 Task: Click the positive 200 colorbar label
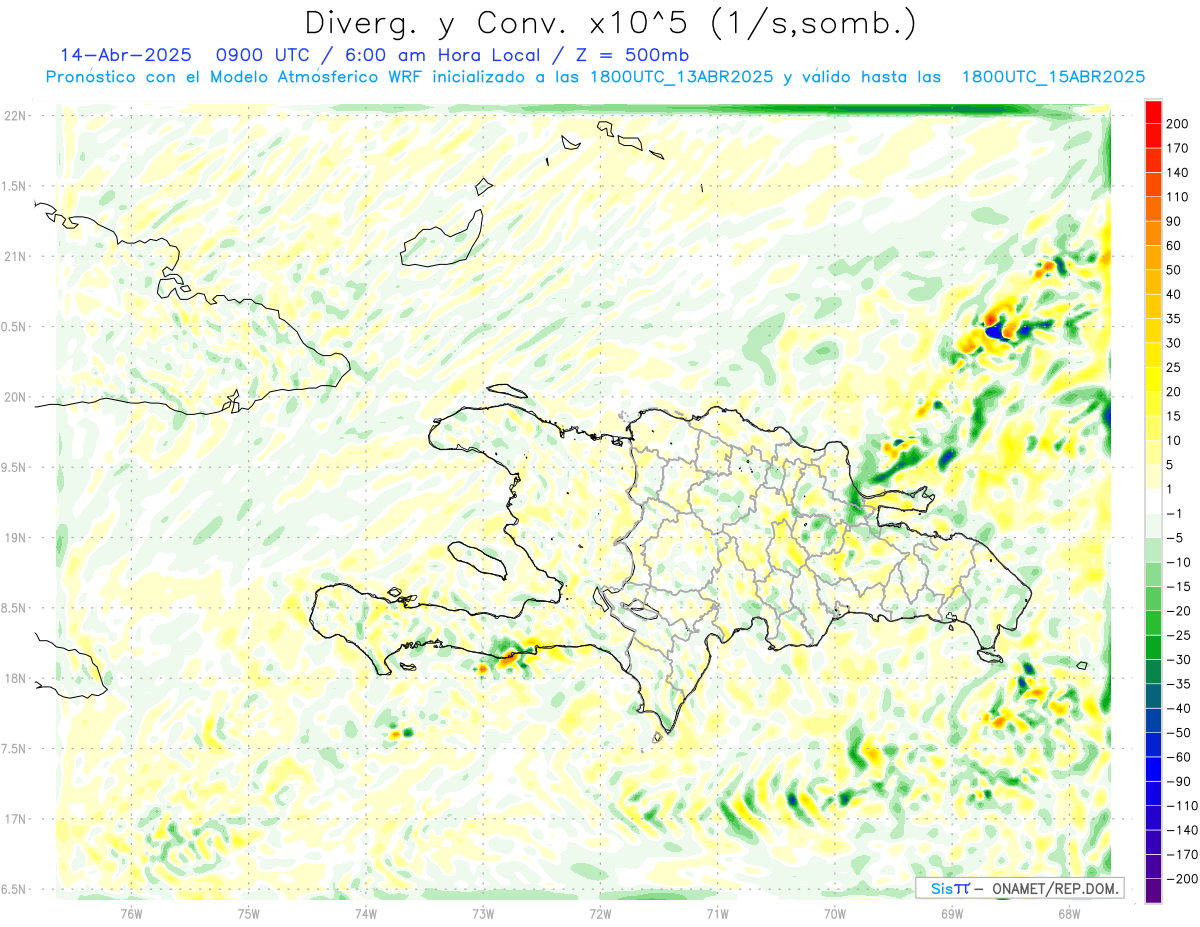click(x=1177, y=124)
